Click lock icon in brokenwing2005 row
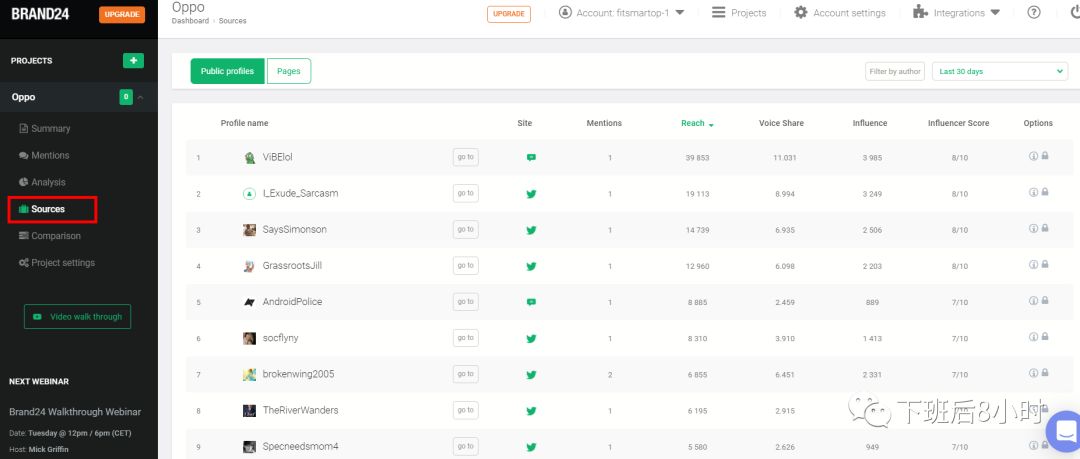The width and height of the screenshot is (1080, 459). 1045,373
